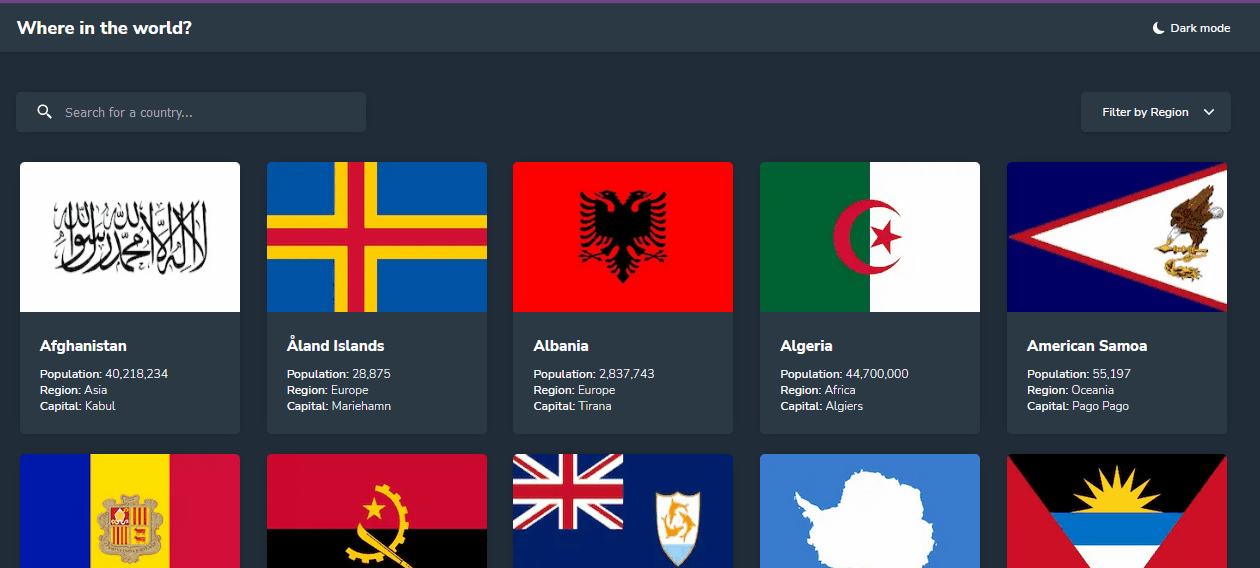Open the Anguilla flag card
Image resolution: width=1260 pixels, height=568 pixels.
[623, 511]
